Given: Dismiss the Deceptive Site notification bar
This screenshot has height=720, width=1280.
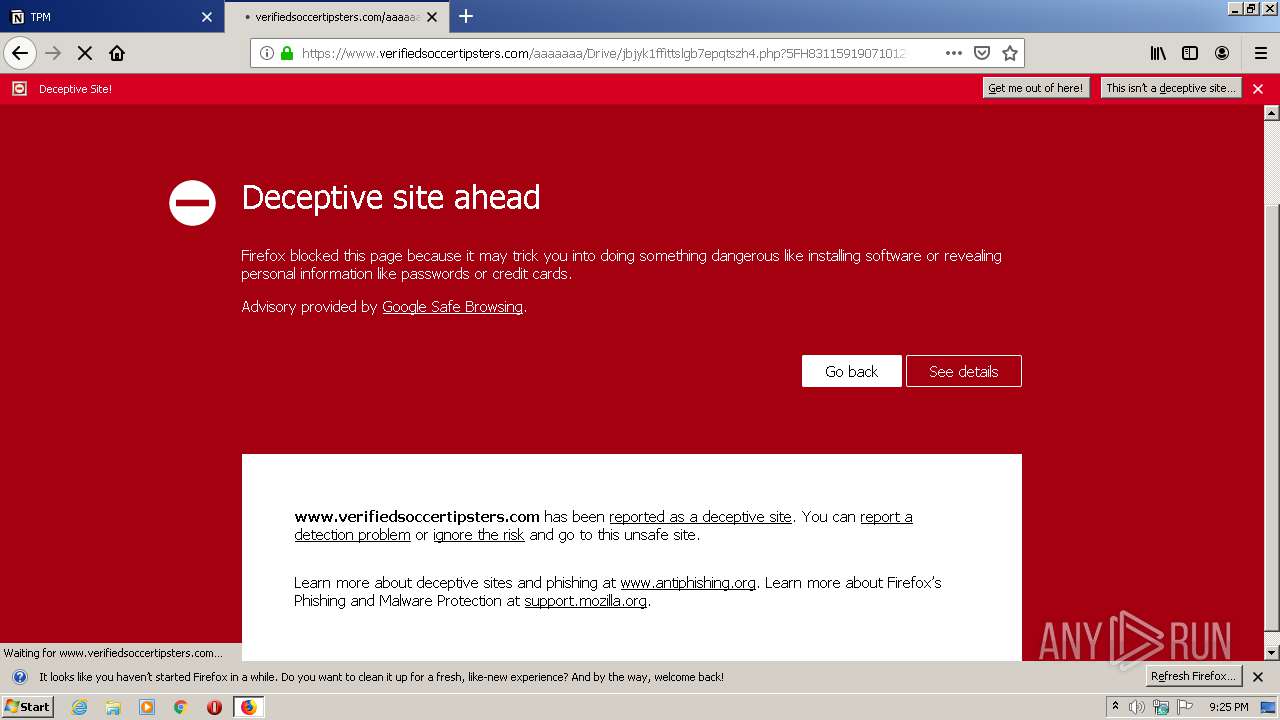Looking at the screenshot, I should pos(1258,89).
